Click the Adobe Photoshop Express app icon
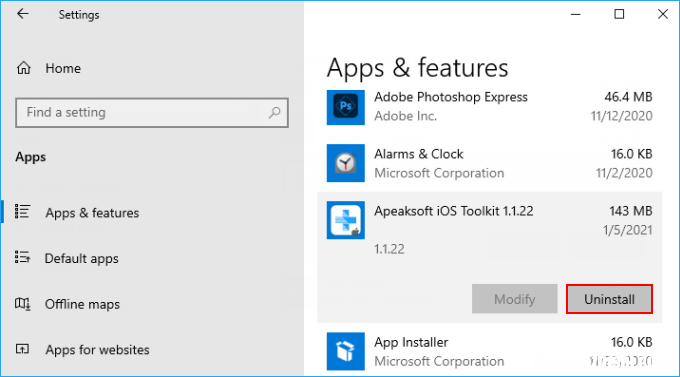 [x=346, y=107]
